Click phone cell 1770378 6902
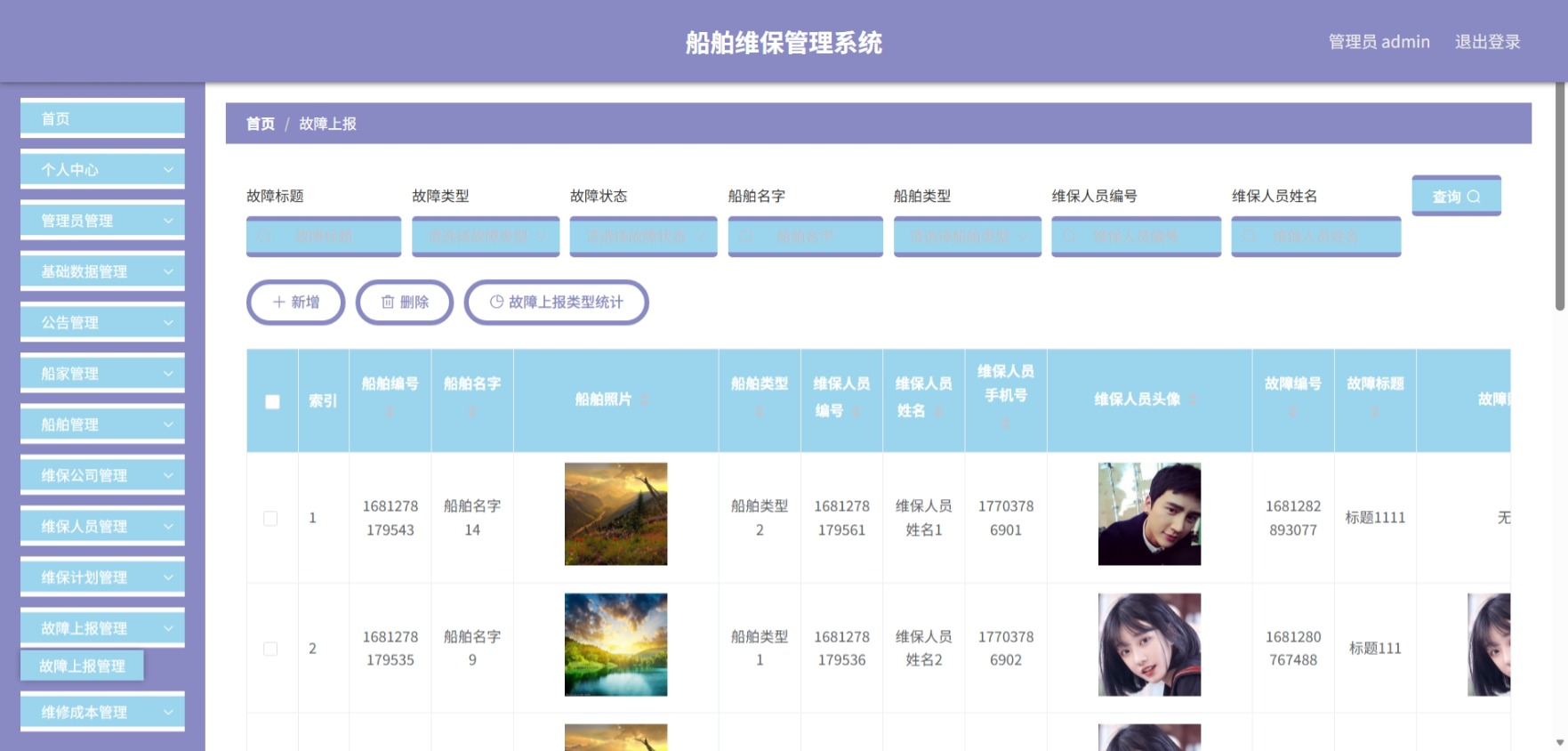The height and width of the screenshot is (751, 1568). tap(1006, 649)
